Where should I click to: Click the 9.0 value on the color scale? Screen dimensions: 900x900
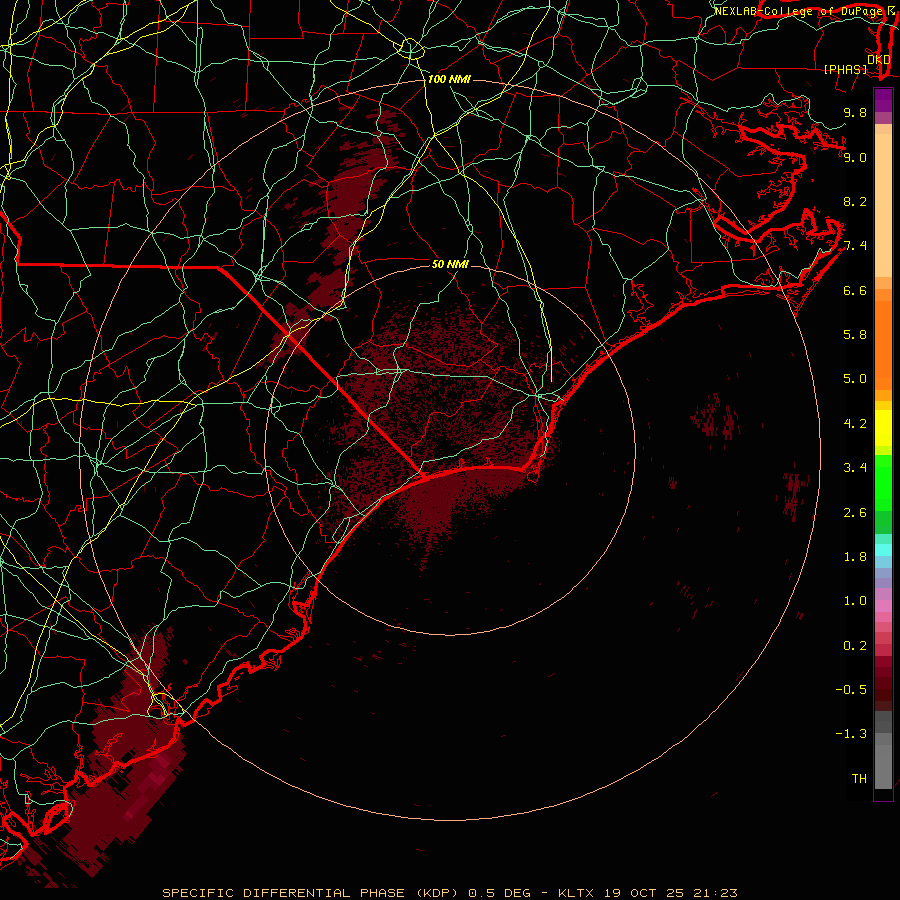pyautogui.click(x=855, y=157)
